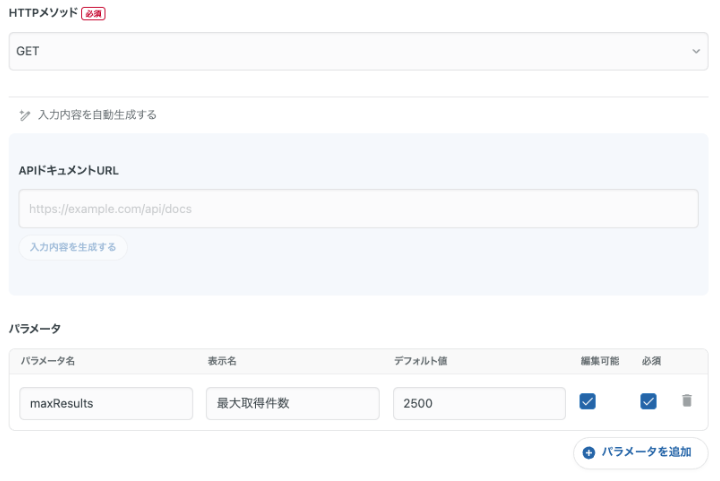
Task: Delete the maxResults parameter with trash icon
Action: pos(686,401)
